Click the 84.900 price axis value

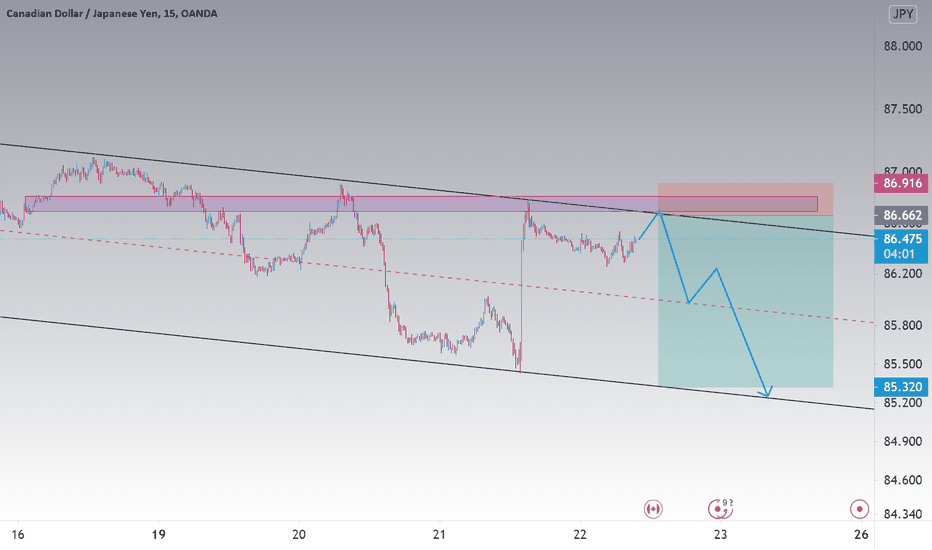pos(902,441)
